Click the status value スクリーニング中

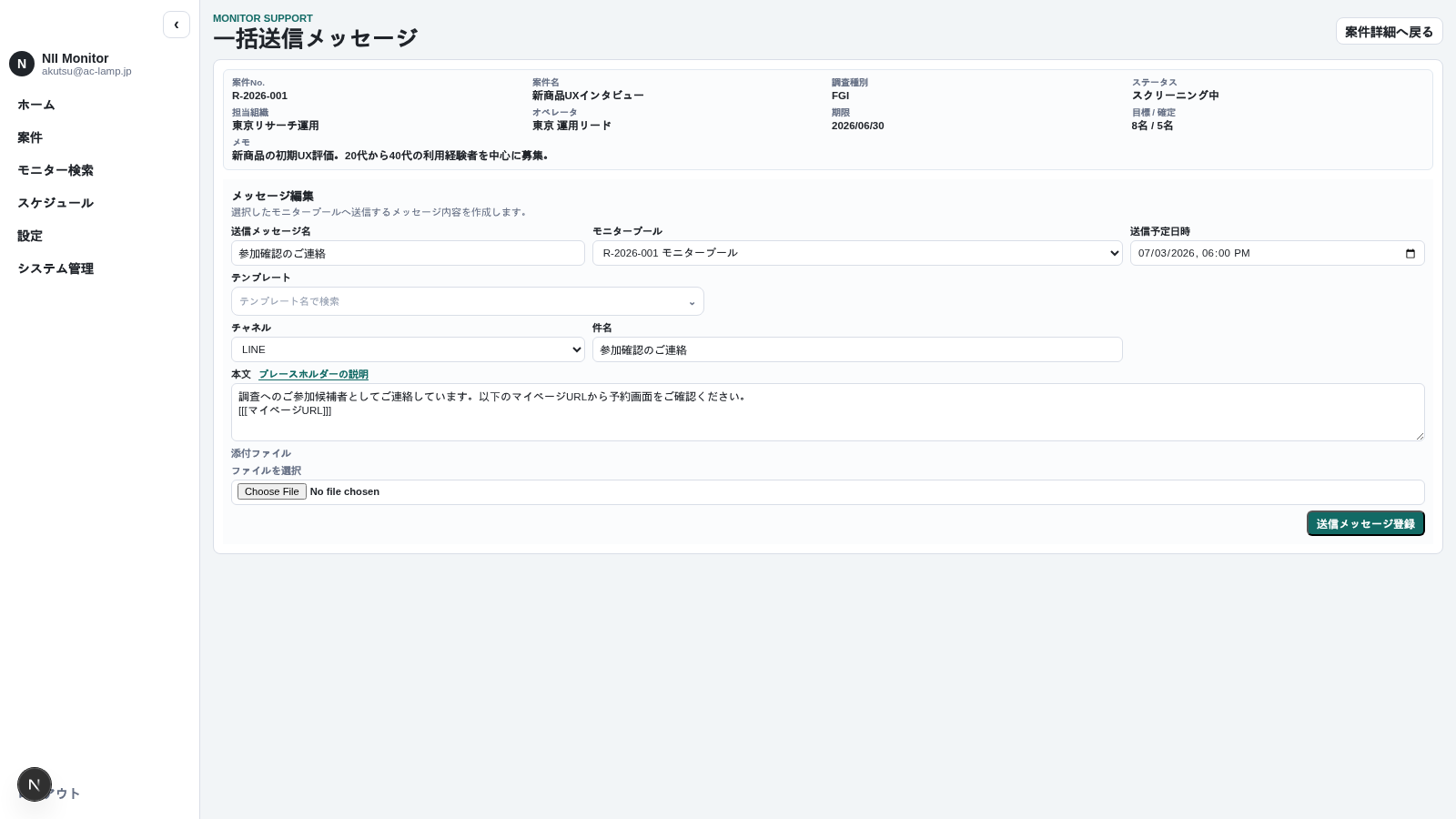1175,96
